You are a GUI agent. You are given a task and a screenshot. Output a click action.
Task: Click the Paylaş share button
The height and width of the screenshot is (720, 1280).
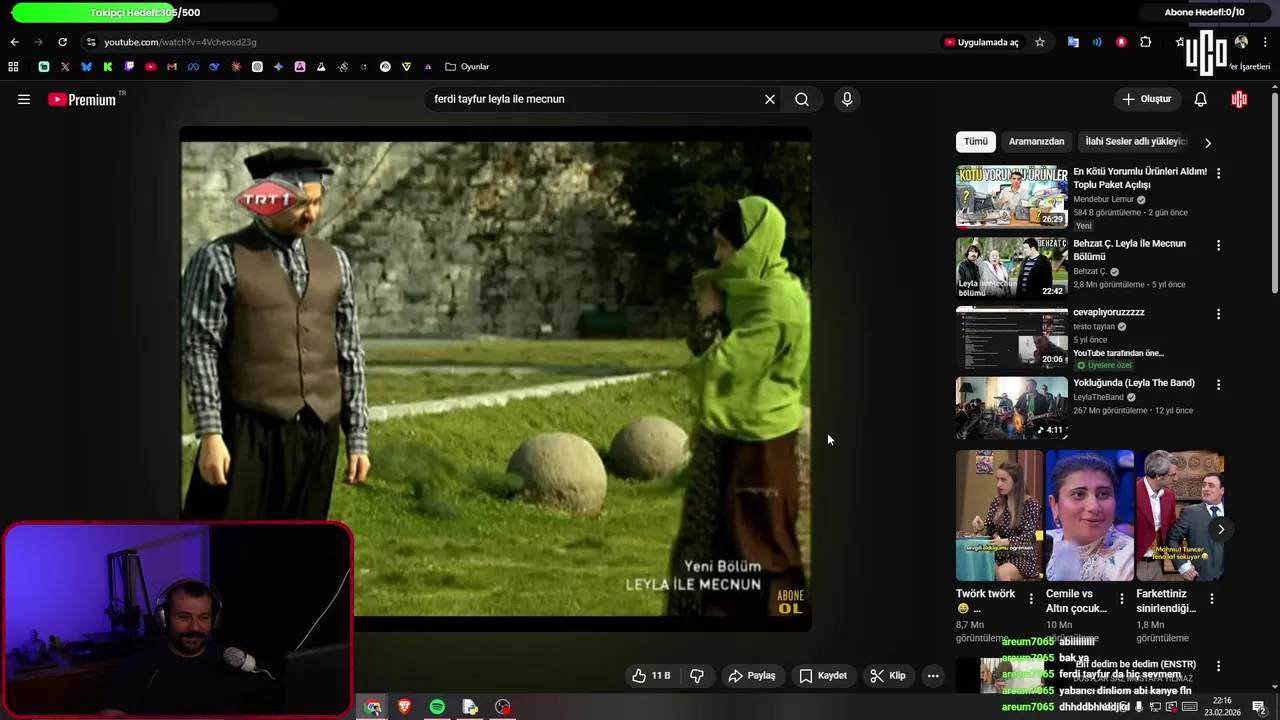(x=752, y=676)
